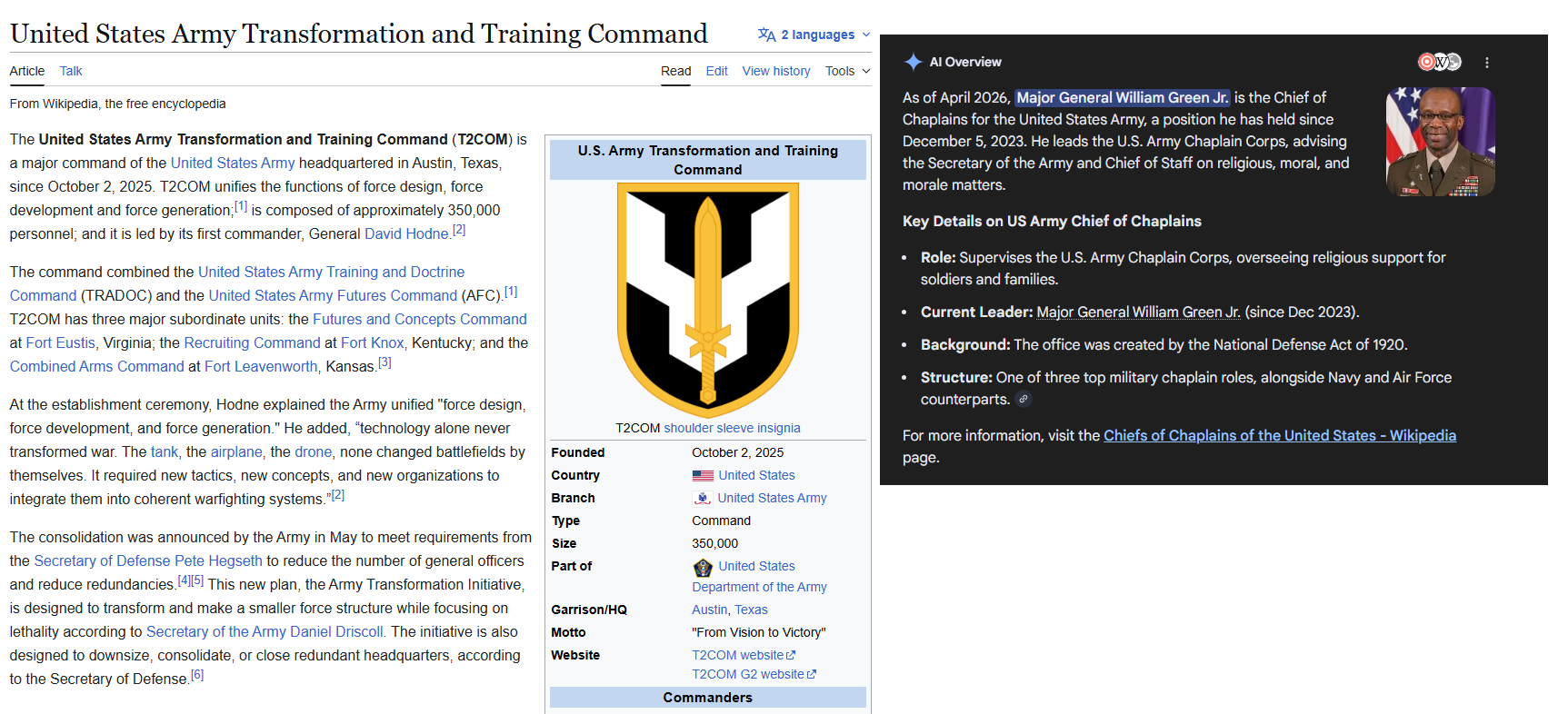Expand the Tools dropdown menu
Image resolution: width=1568 pixels, height=714 pixels.
(847, 71)
